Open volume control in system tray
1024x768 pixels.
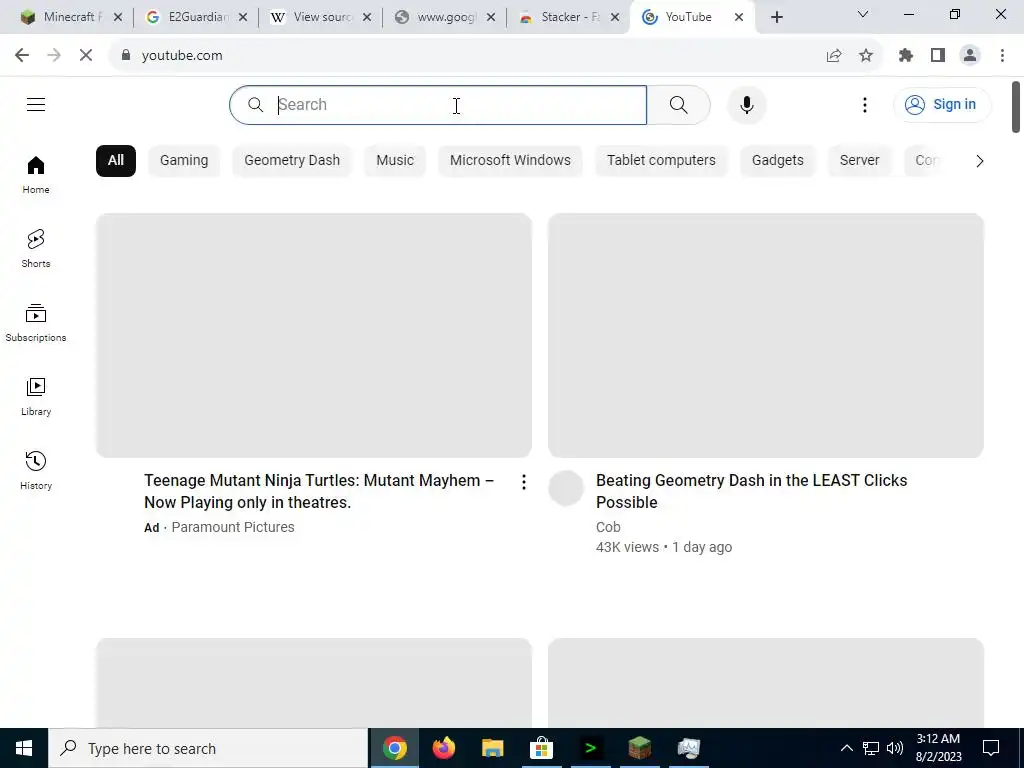coord(895,748)
